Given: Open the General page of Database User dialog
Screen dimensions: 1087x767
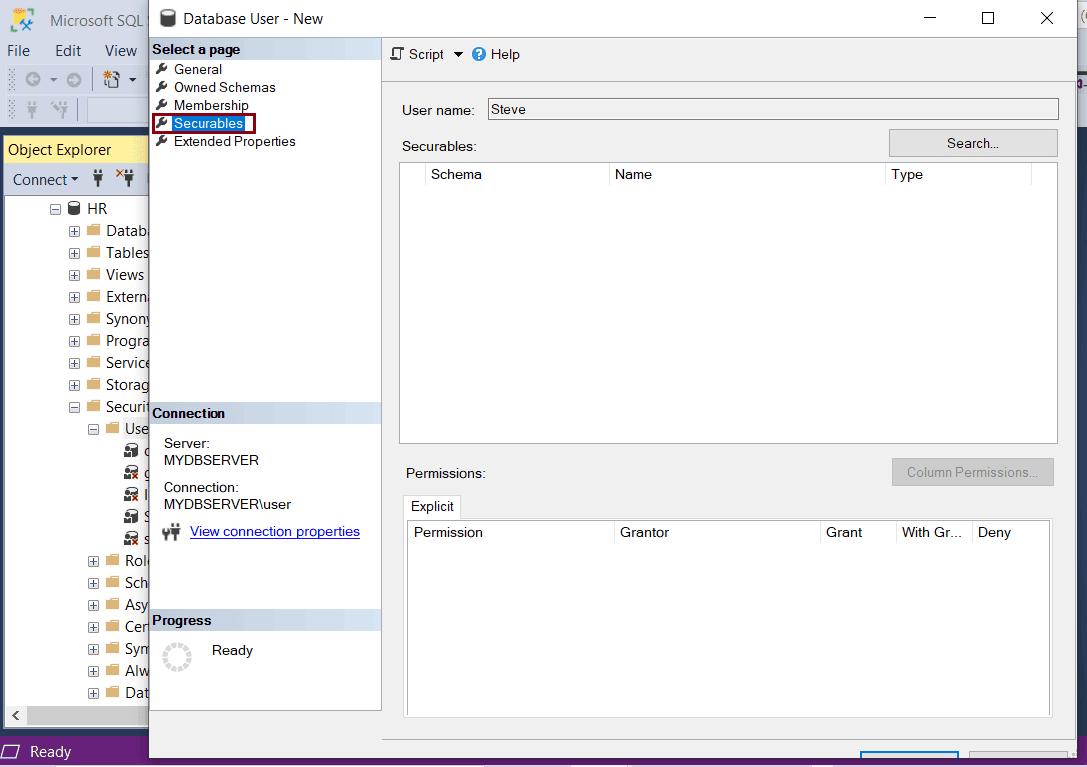Looking at the screenshot, I should click(196, 69).
